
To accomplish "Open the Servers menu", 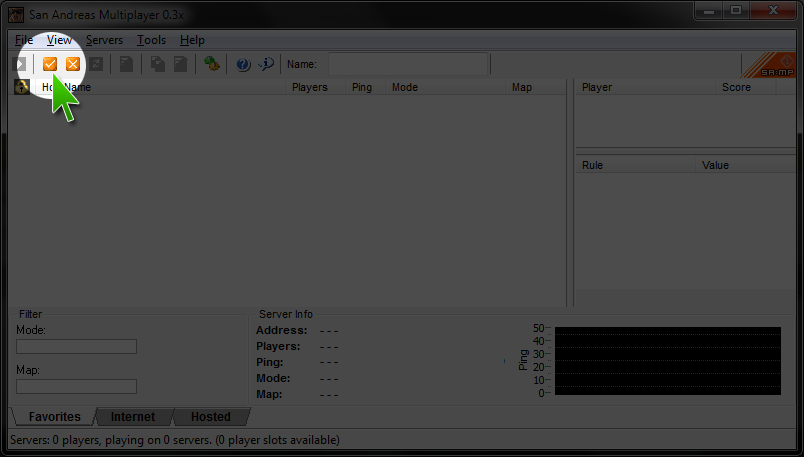I will (x=104, y=40).
